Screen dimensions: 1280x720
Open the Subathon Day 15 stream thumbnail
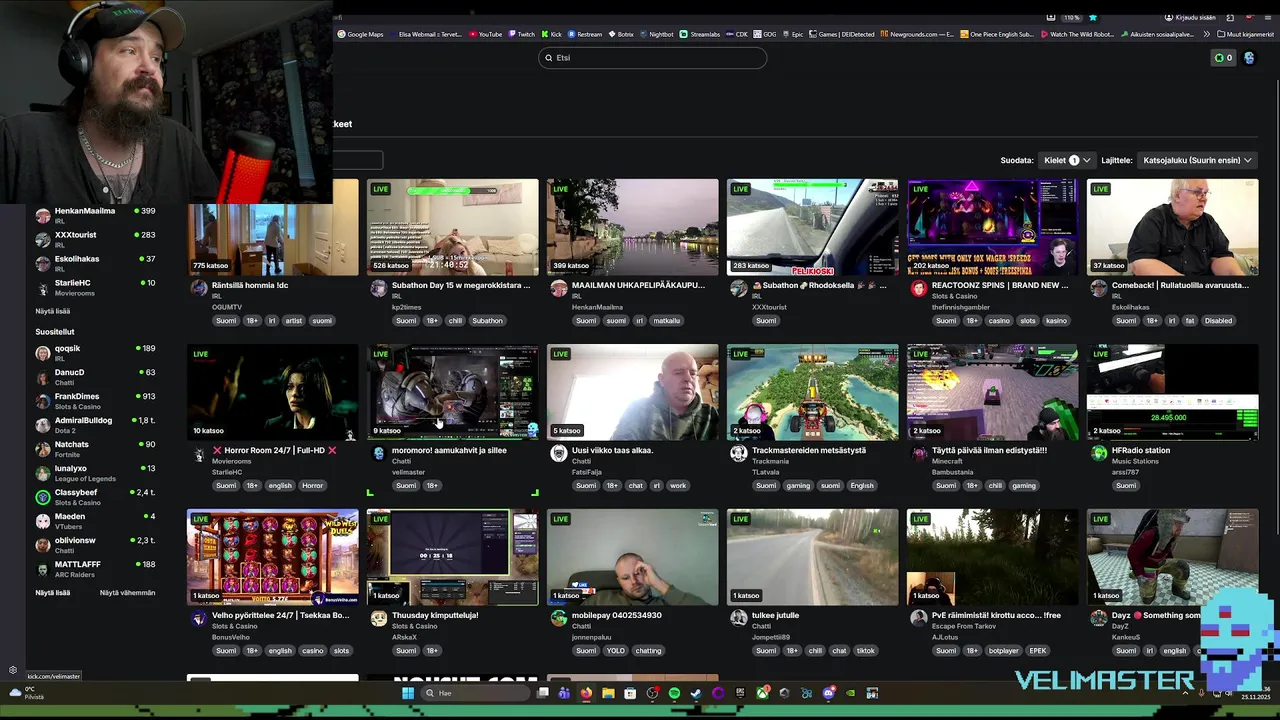[452, 227]
